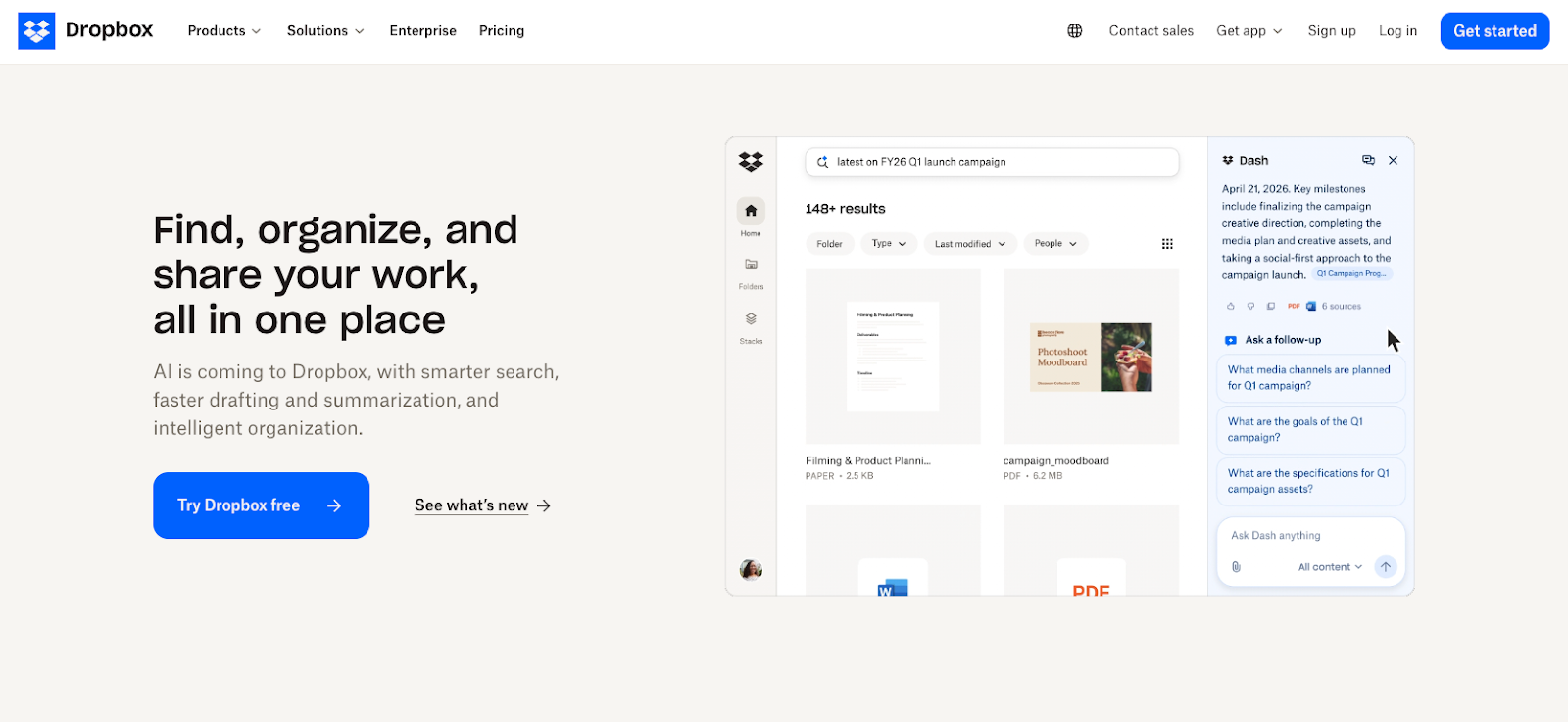Go to Enterprise page

(x=422, y=31)
